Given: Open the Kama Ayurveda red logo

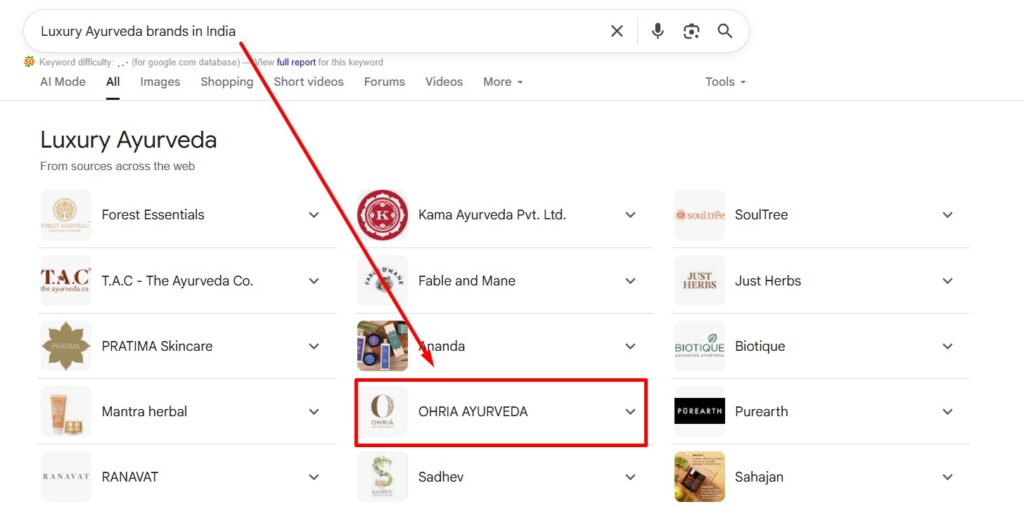Looking at the screenshot, I should pyautogui.click(x=383, y=215).
